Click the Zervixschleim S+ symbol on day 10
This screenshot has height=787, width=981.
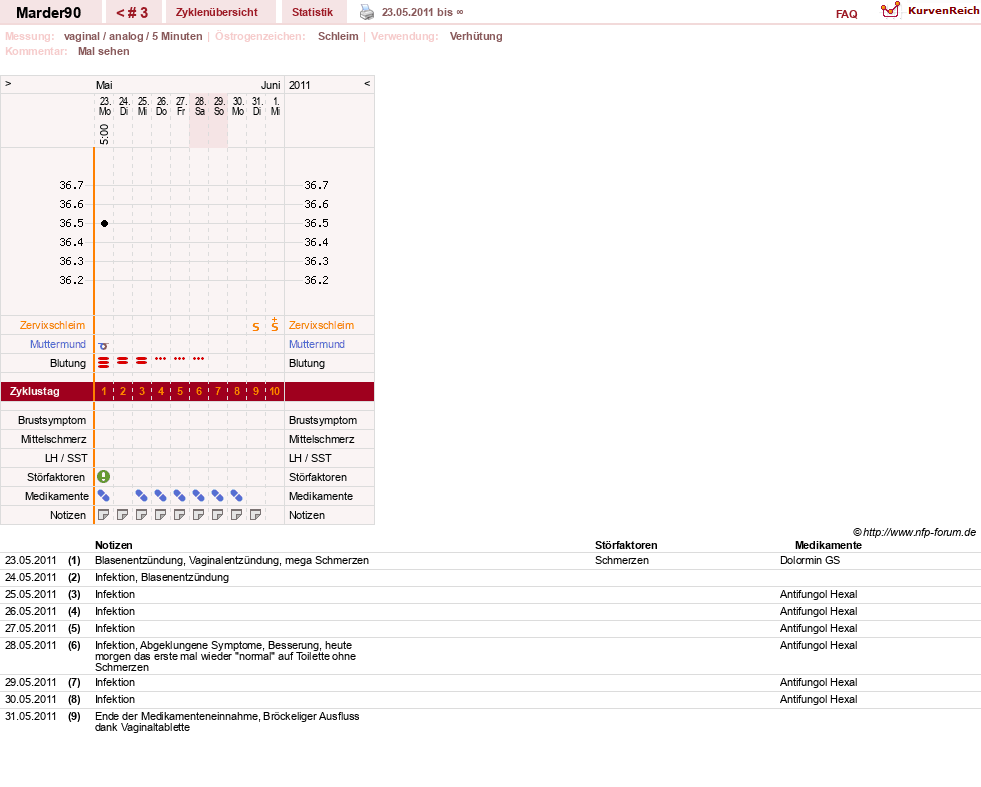pos(275,324)
